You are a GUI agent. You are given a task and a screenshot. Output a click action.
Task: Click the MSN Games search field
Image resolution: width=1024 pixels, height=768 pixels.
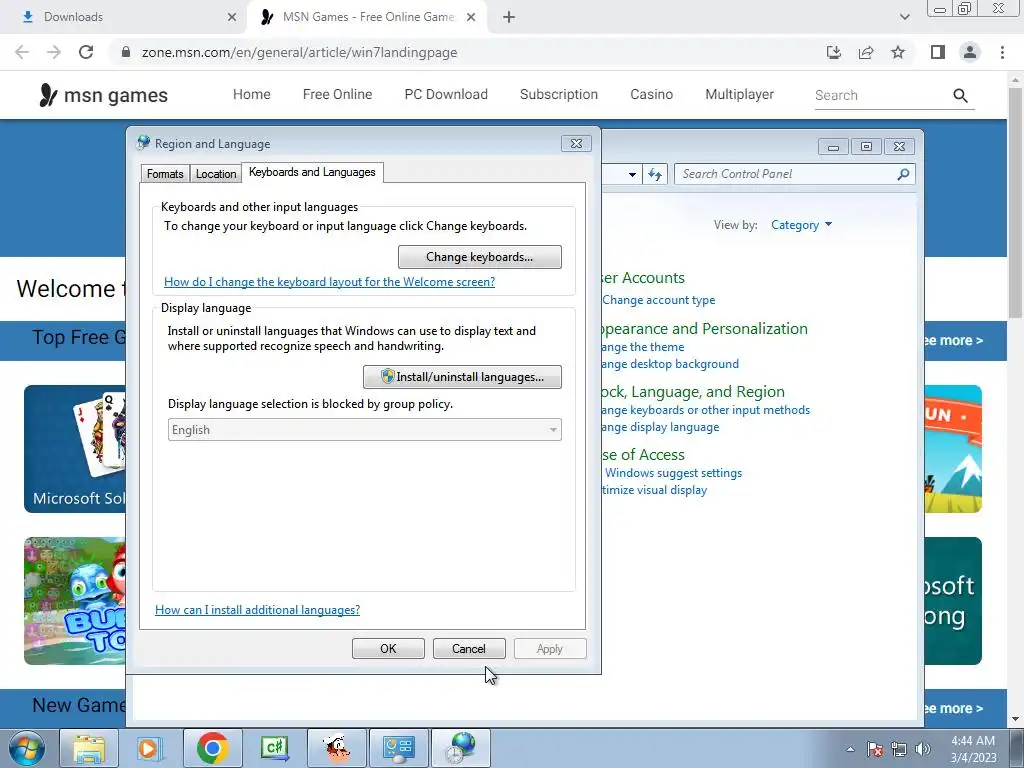point(881,95)
